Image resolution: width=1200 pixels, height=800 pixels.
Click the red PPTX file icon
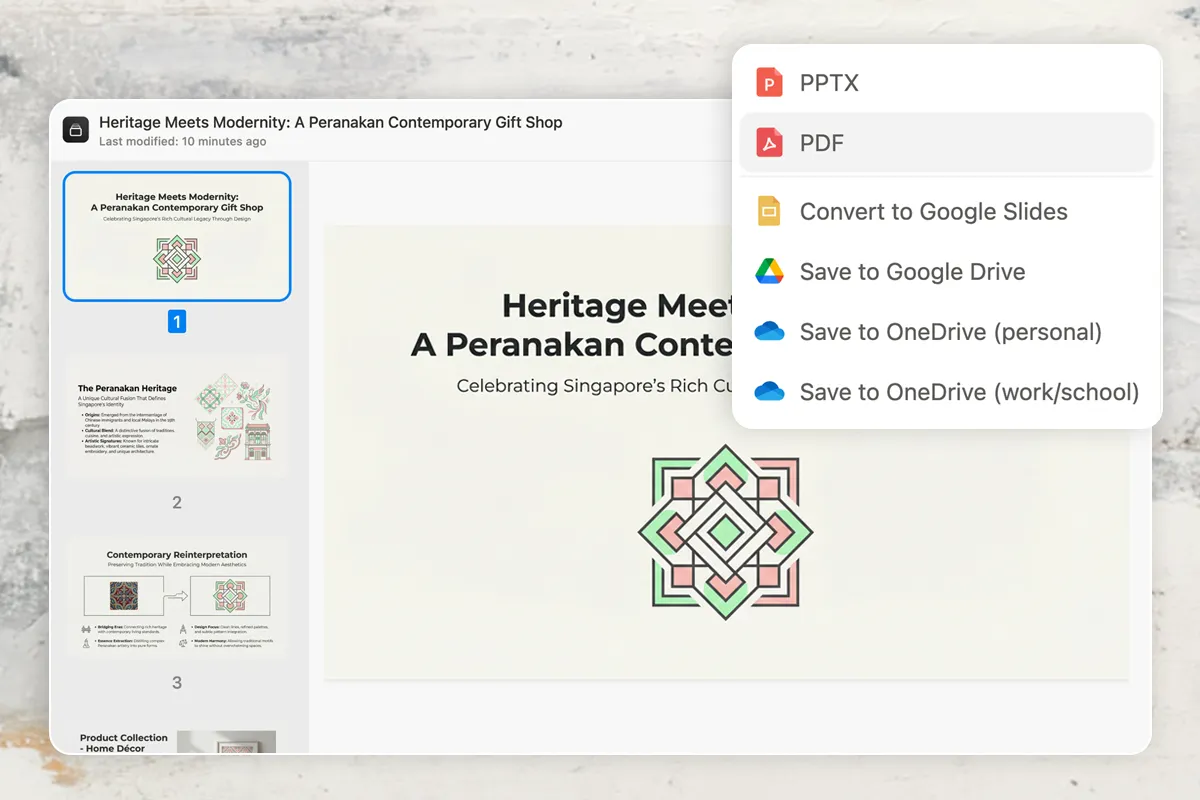click(x=768, y=82)
